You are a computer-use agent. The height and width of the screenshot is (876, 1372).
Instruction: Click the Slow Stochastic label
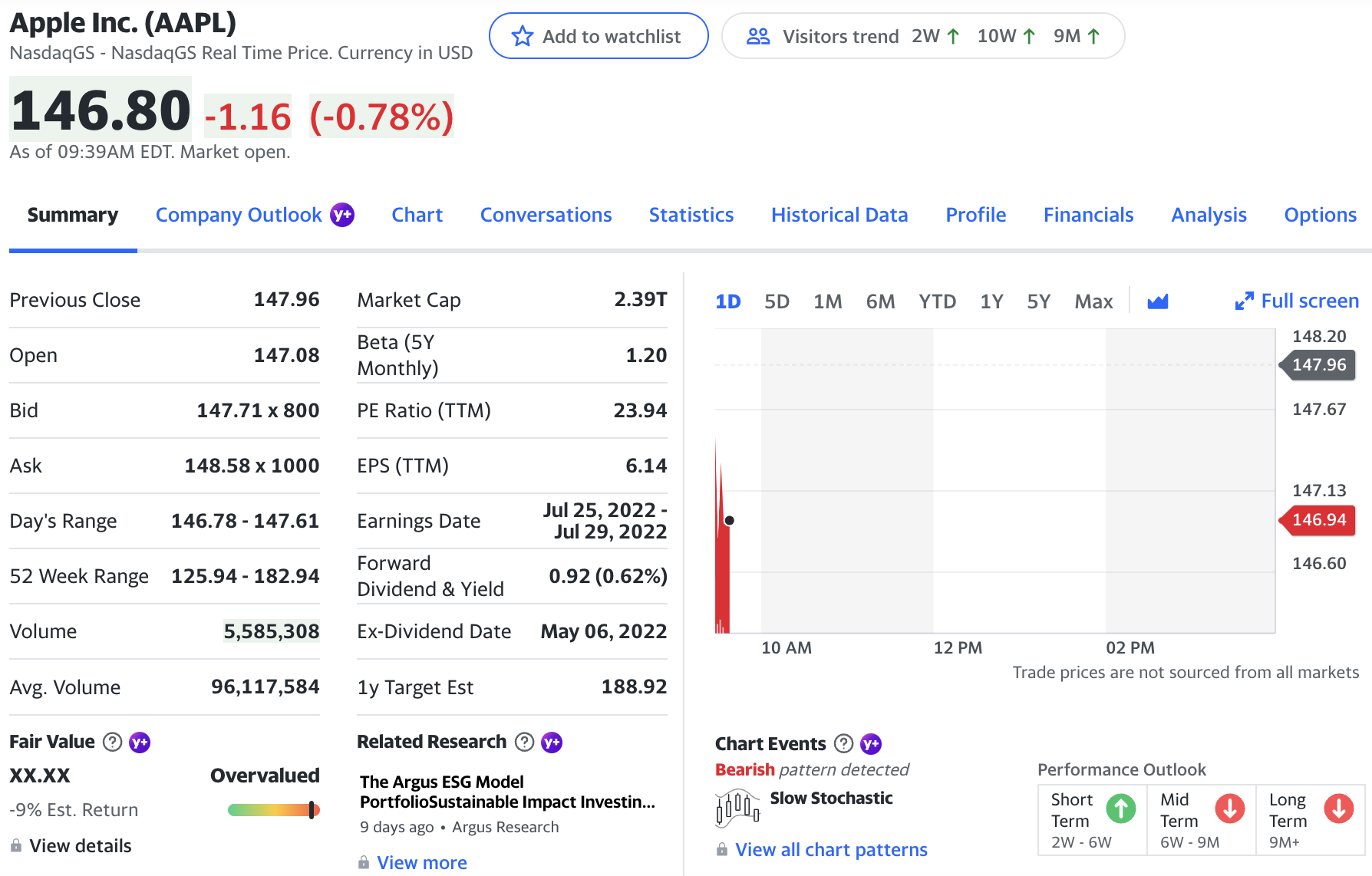(x=832, y=798)
